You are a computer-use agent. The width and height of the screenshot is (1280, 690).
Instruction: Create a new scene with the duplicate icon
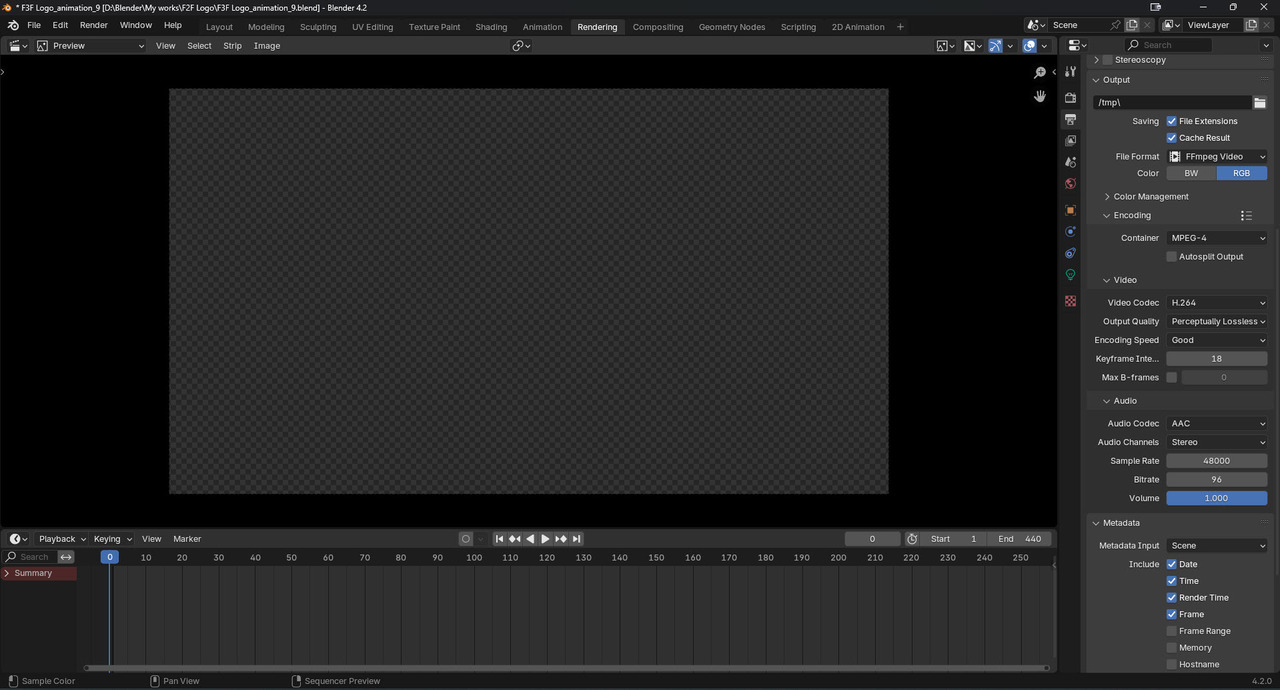tap(1132, 25)
